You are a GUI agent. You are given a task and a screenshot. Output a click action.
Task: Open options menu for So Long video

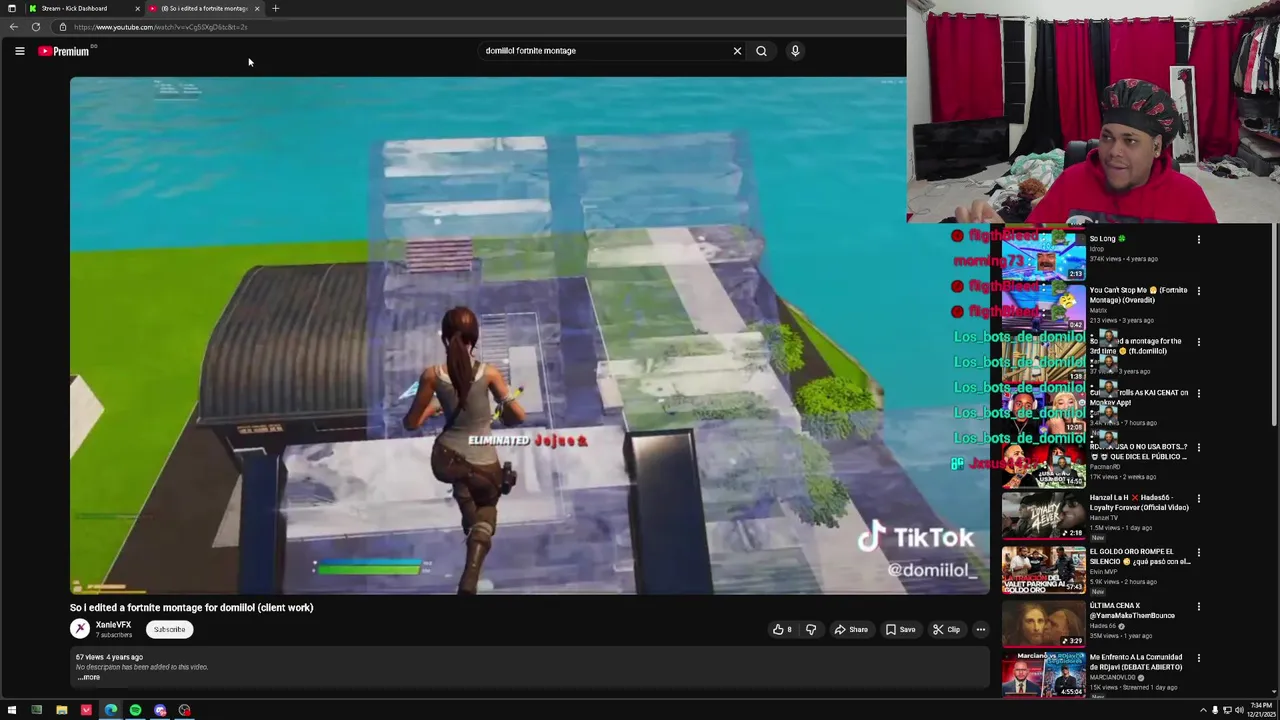1198,240
